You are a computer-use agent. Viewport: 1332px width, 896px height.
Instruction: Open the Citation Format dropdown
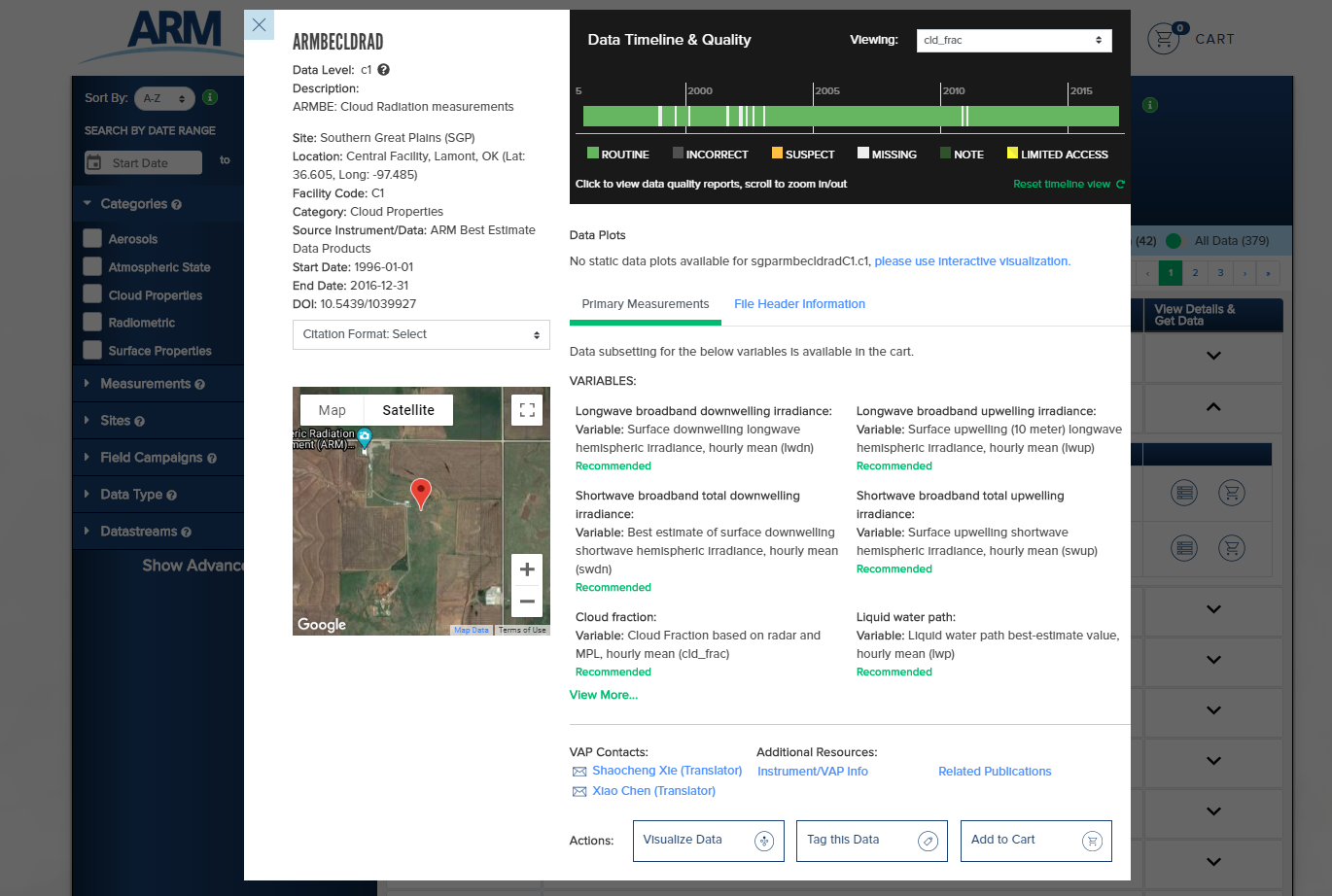421,334
